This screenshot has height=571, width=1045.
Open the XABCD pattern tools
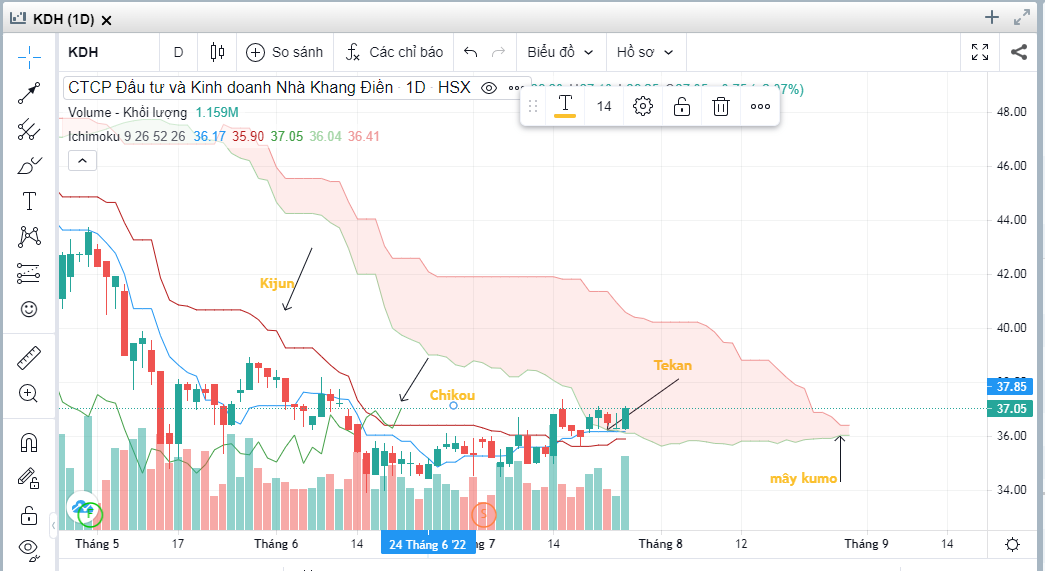coord(29,237)
